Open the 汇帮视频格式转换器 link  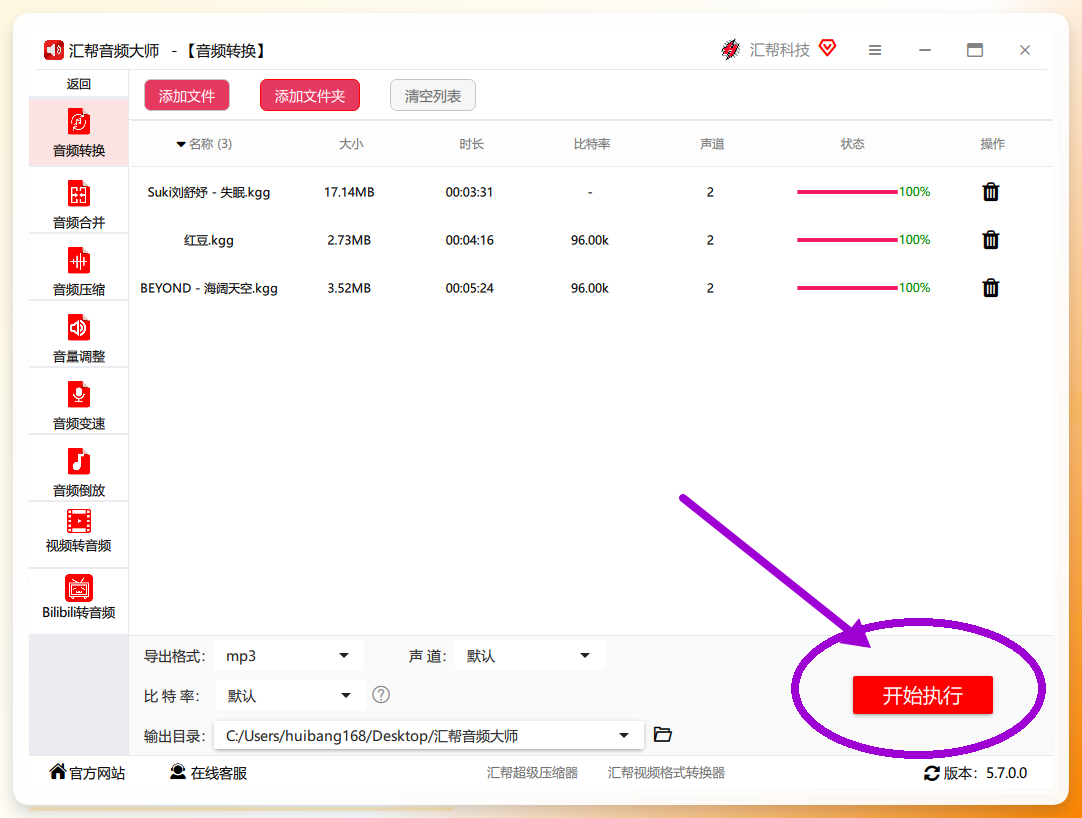666,772
